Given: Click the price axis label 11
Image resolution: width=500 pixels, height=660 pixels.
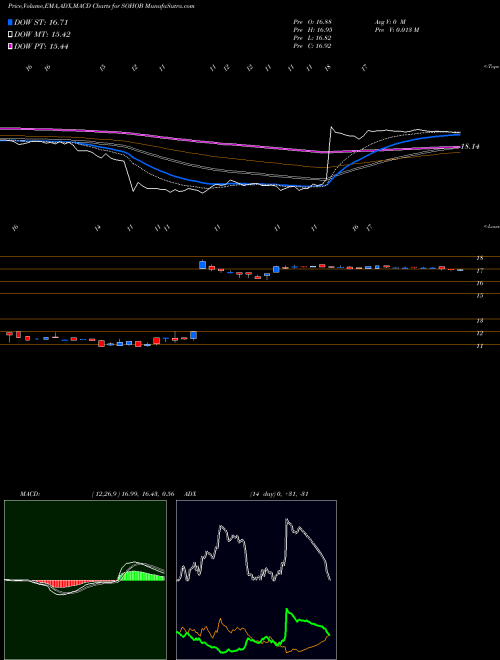Looking at the screenshot, I should click(x=479, y=346).
